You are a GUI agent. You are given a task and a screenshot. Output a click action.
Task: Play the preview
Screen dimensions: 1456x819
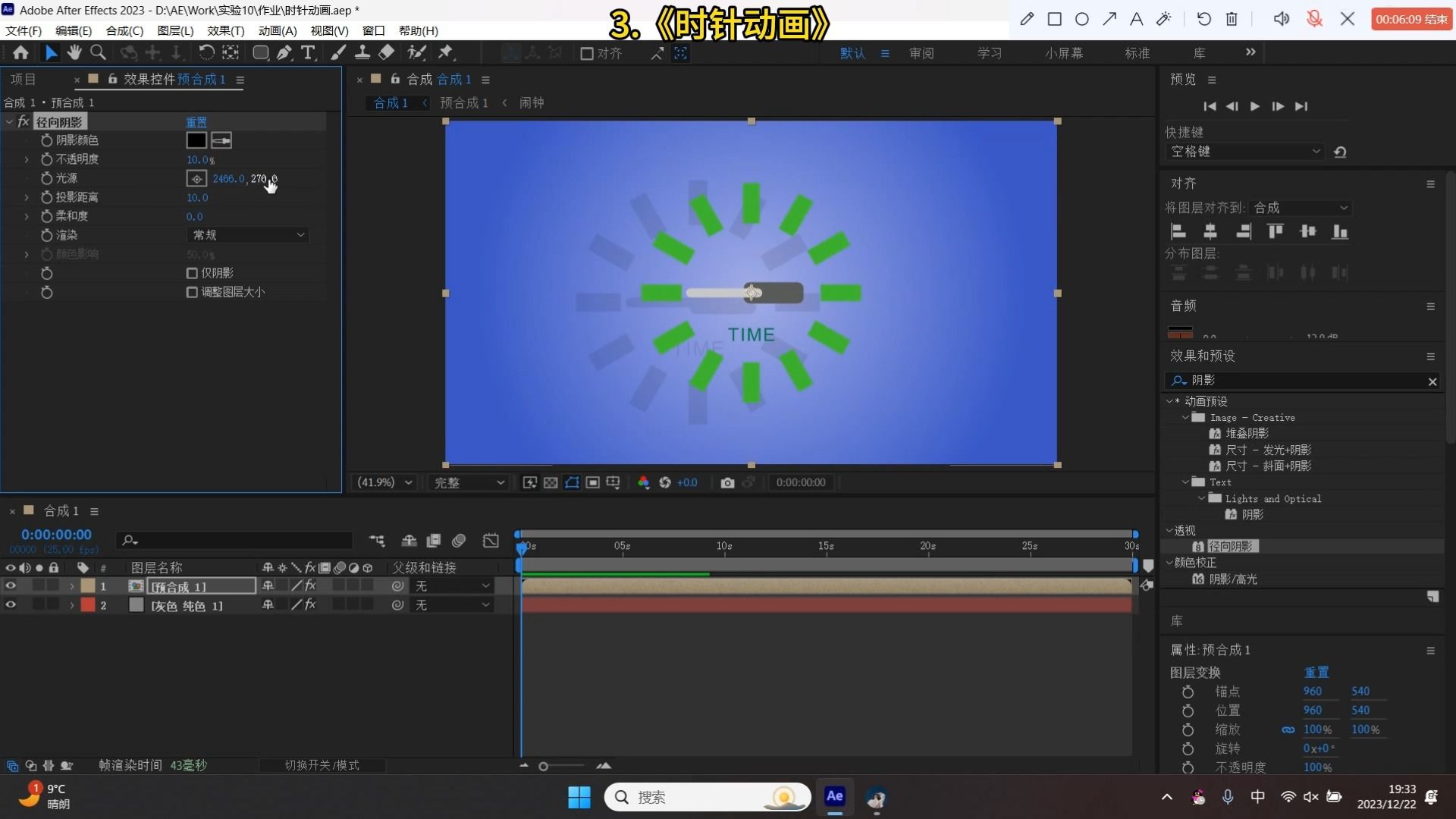tap(1255, 106)
